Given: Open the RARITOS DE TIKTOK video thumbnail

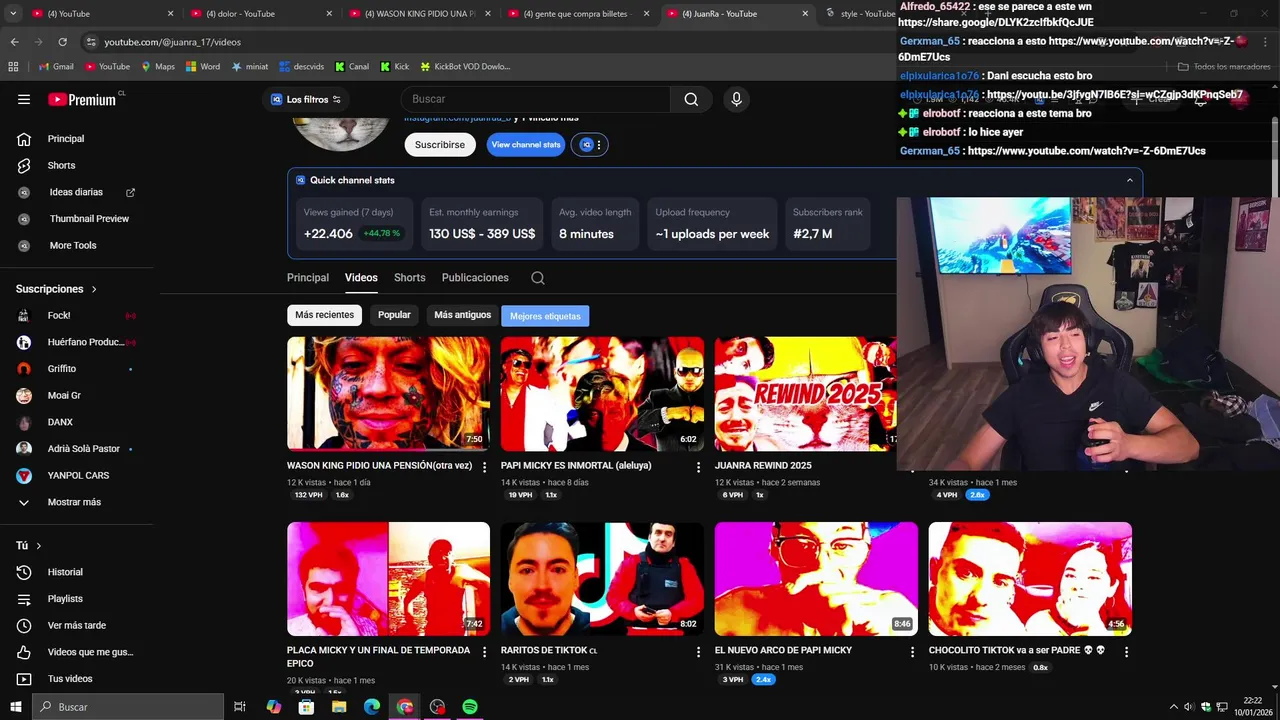Looking at the screenshot, I should pyautogui.click(x=602, y=579).
